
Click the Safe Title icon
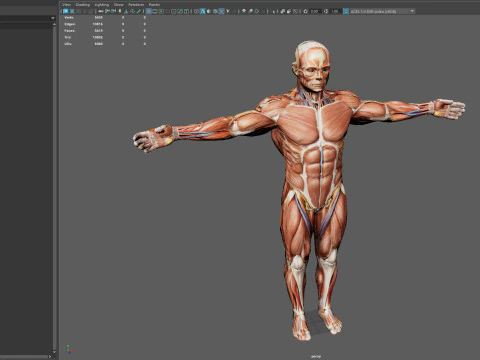click(x=186, y=11)
